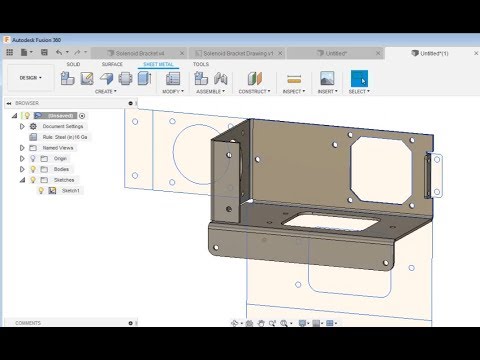This screenshot has width=480, height=360.
Task: Collapse the Sketches node
Action: pos(22,180)
